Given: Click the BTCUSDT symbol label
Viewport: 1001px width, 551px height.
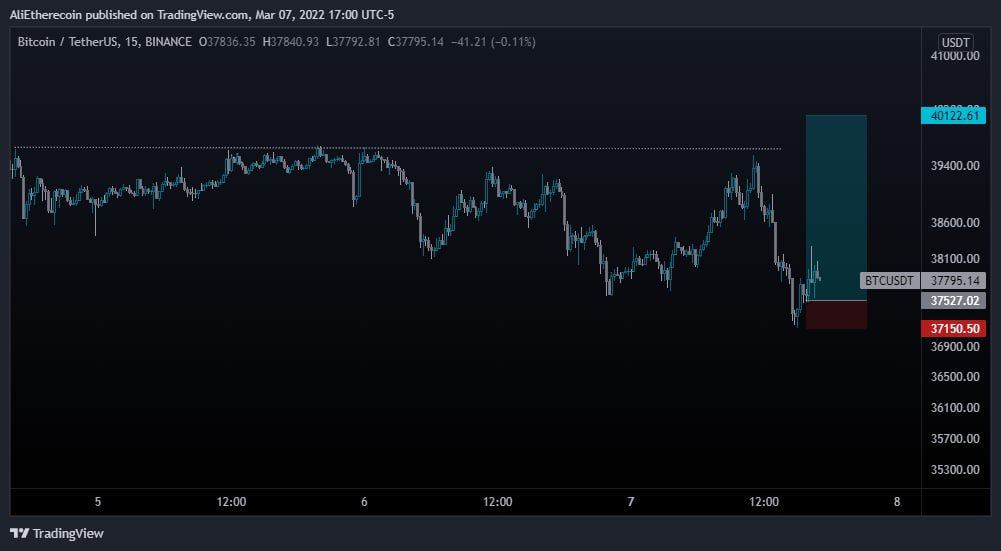Looking at the screenshot, I should pos(890,280).
